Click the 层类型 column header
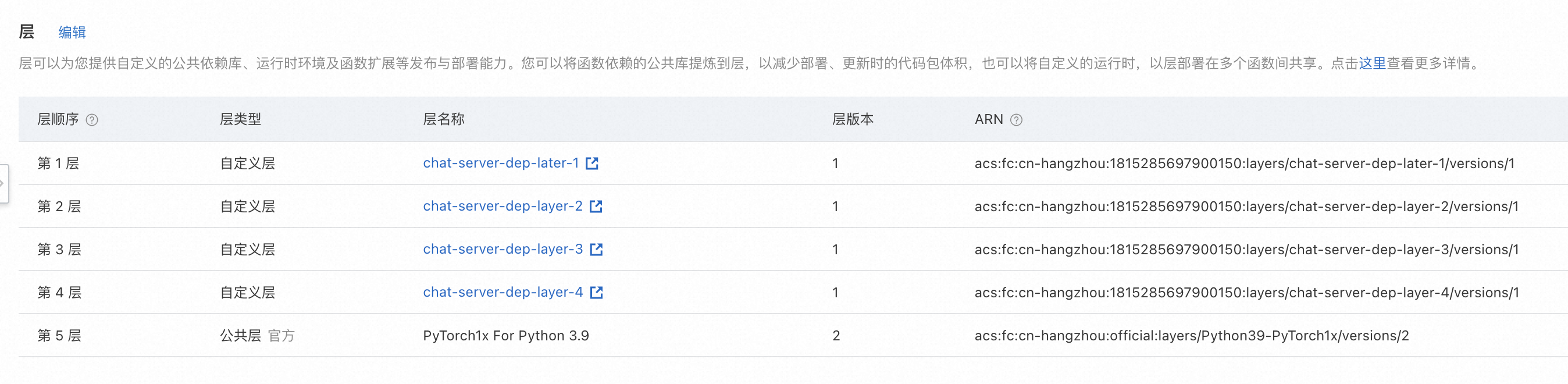1568x384 pixels. 240,119
